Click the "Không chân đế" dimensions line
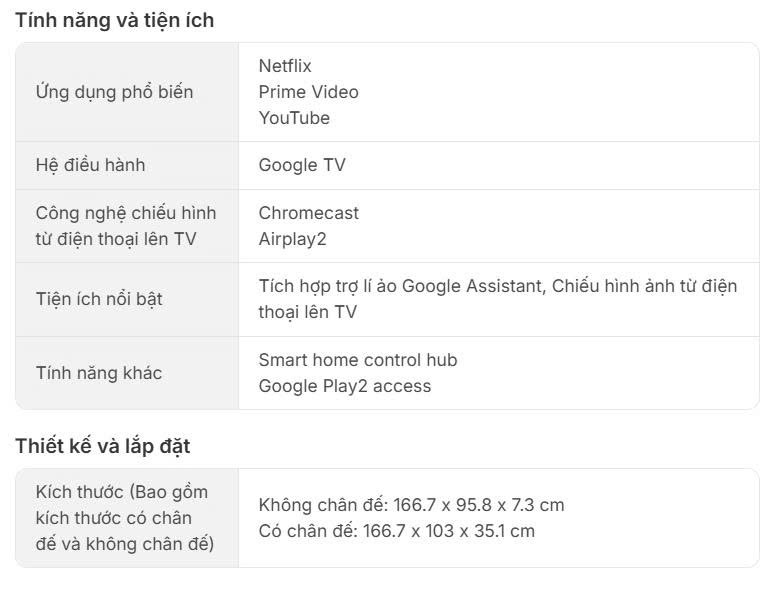Image resolution: width=780 pixels, height=593 pixels. pyautogui.click(x=411, y=505)
